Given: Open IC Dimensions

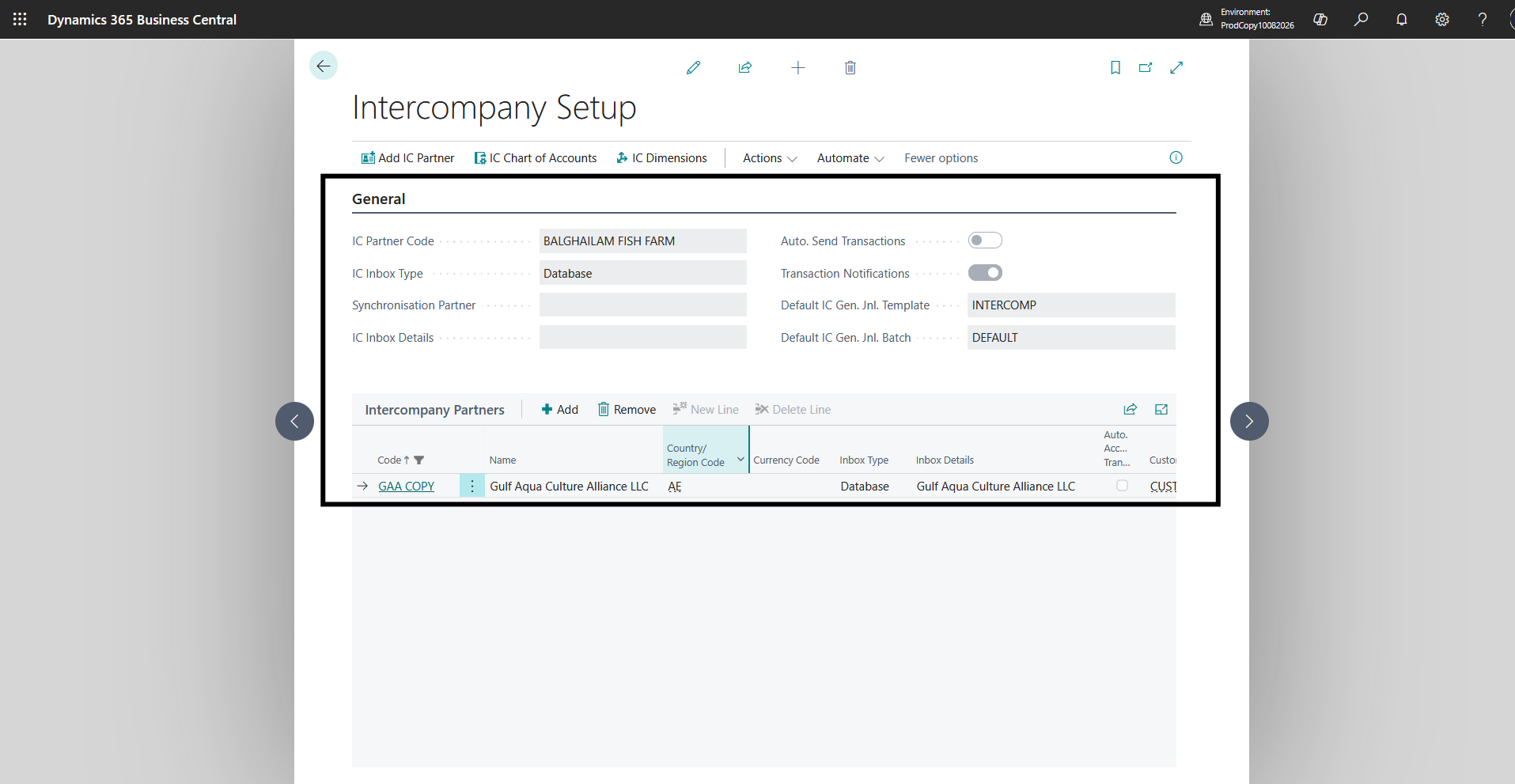Looking at the screenshot, I should pos(661,158).
